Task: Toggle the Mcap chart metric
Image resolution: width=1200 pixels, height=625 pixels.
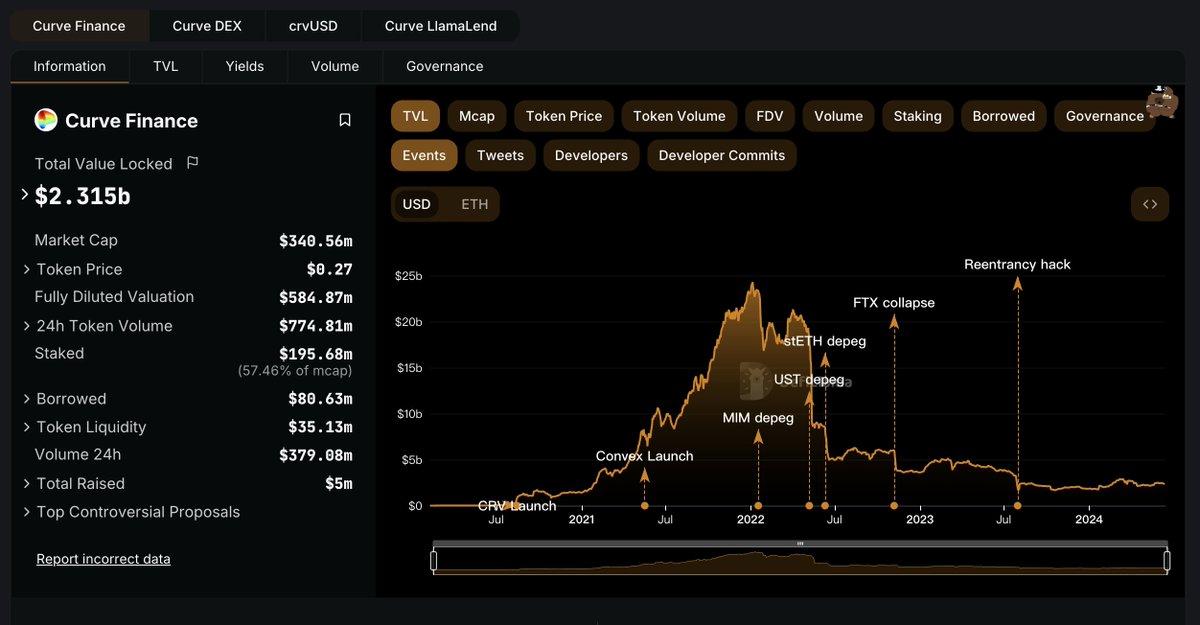Action: coord(477,116)
